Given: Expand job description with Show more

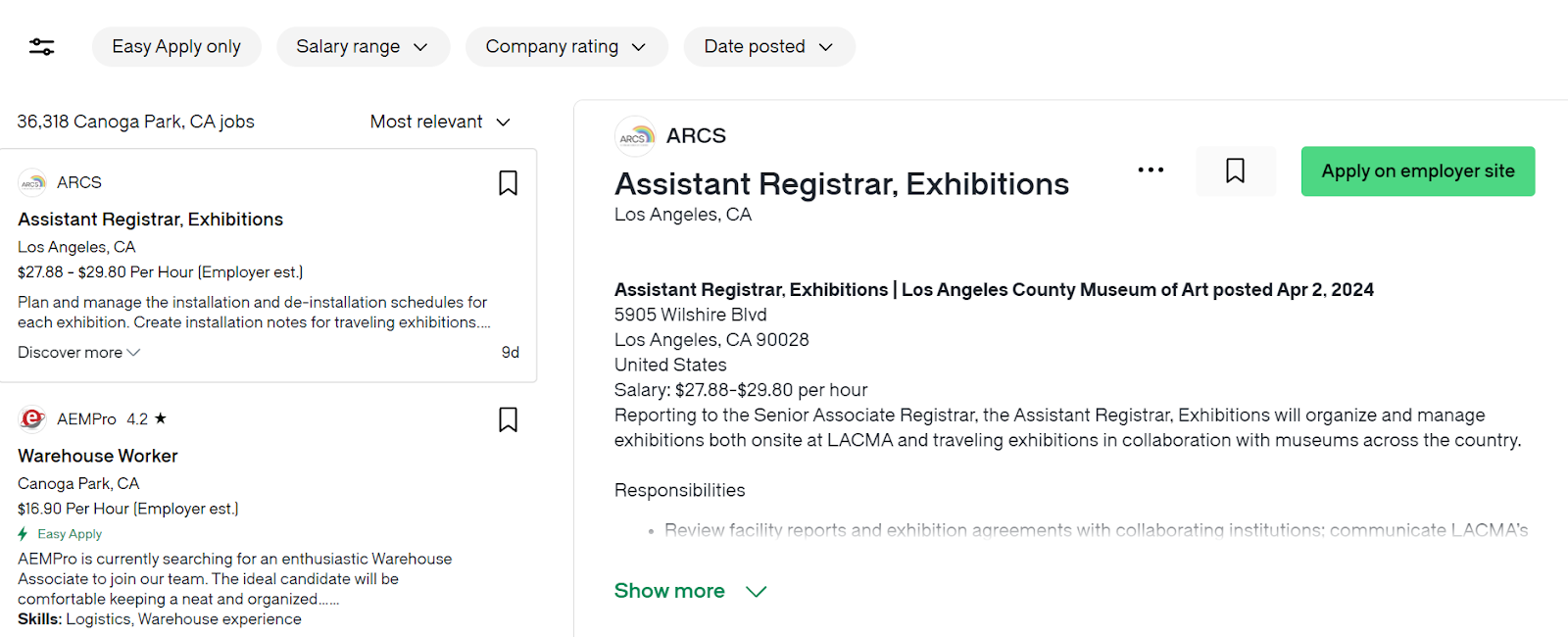Looking at the screenshot, I should 690,591.
